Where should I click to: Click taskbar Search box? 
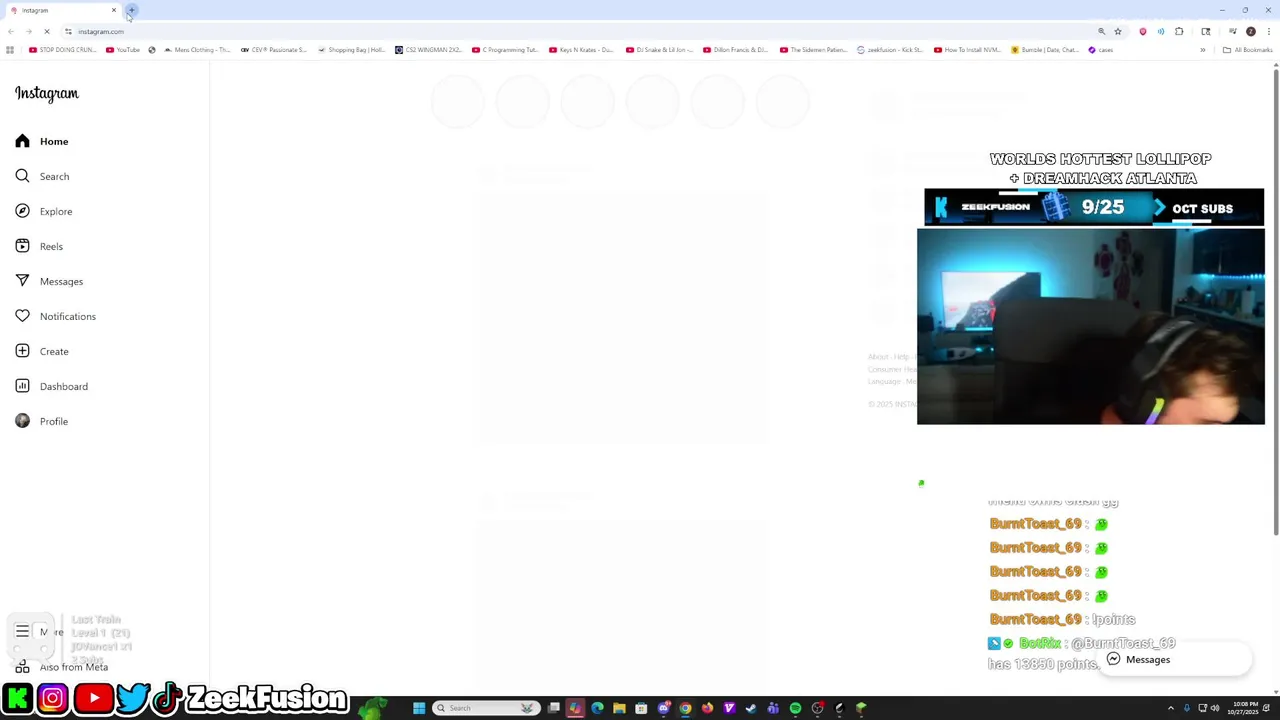pyautogui.click(x=486, y=708)
